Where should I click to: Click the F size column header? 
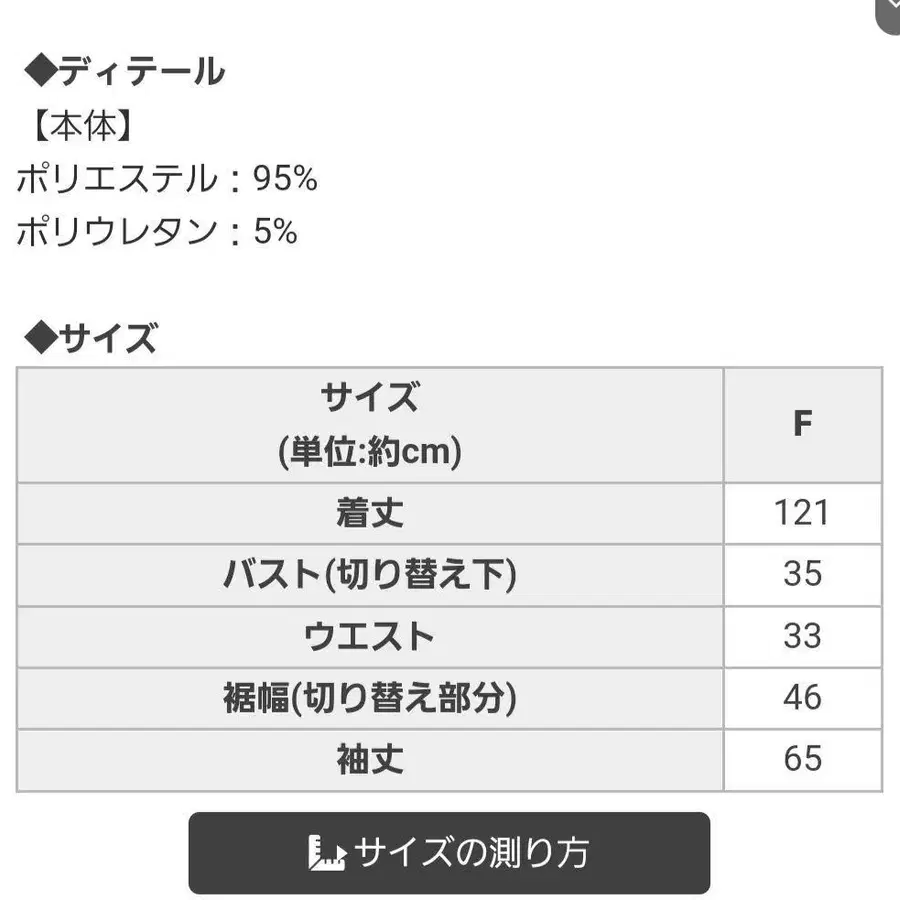point(802,424)
